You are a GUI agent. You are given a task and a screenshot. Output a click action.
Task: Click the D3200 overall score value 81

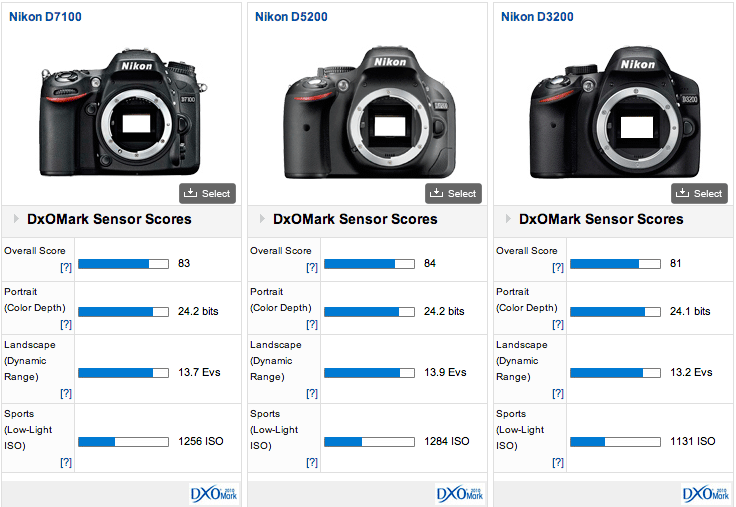click(x=675, y=263)
